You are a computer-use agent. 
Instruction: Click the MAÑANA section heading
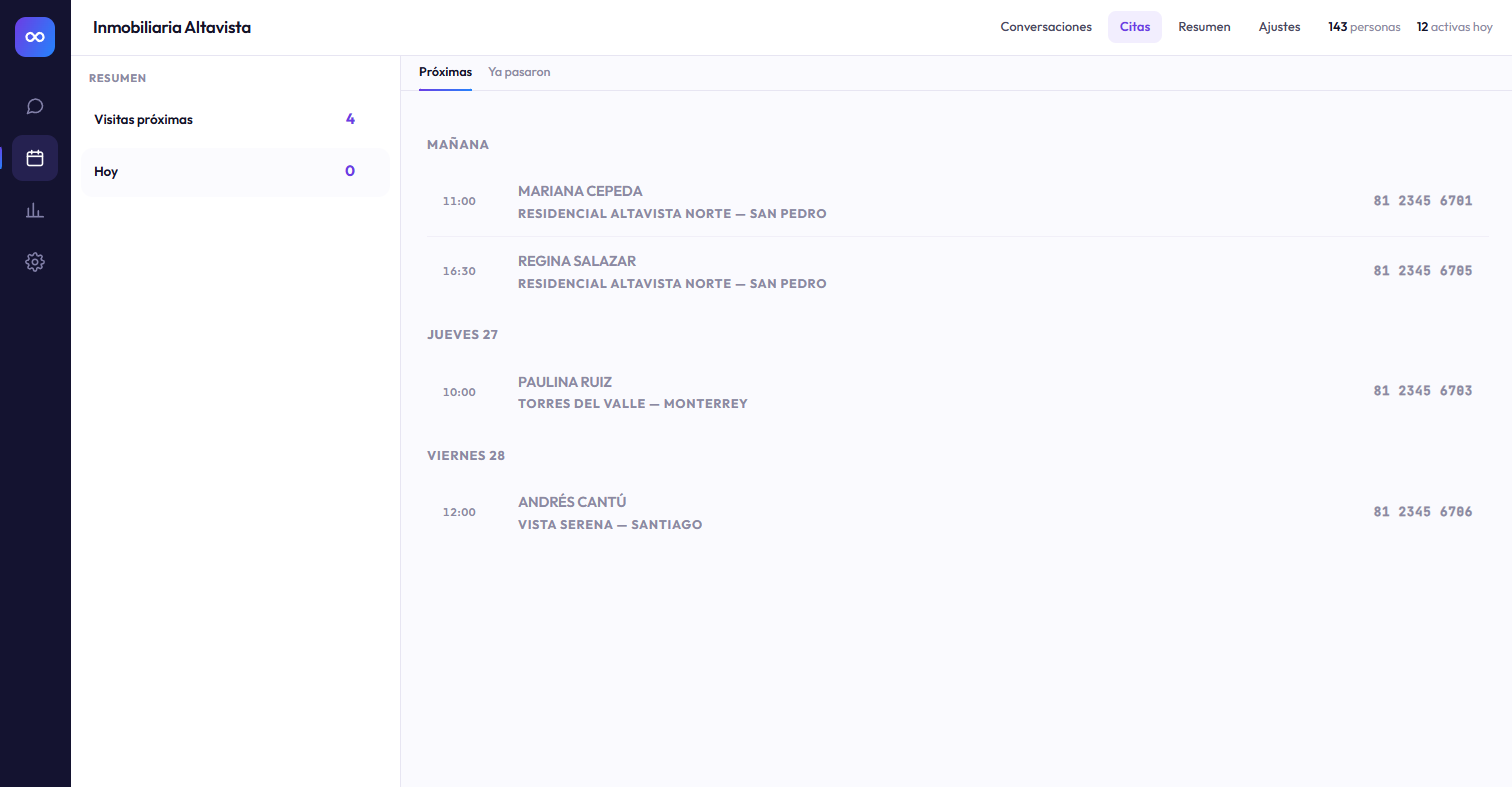458,145
